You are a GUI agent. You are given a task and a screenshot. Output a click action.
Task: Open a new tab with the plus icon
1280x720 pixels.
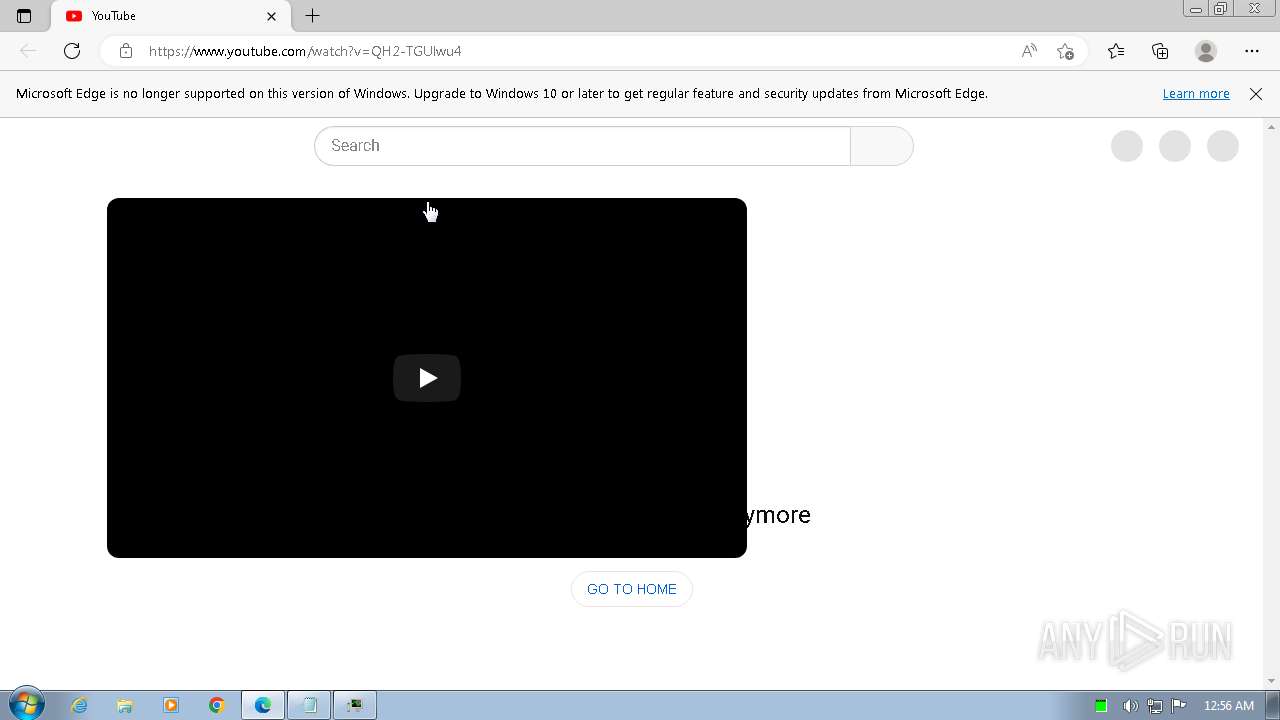coord(312,16)
